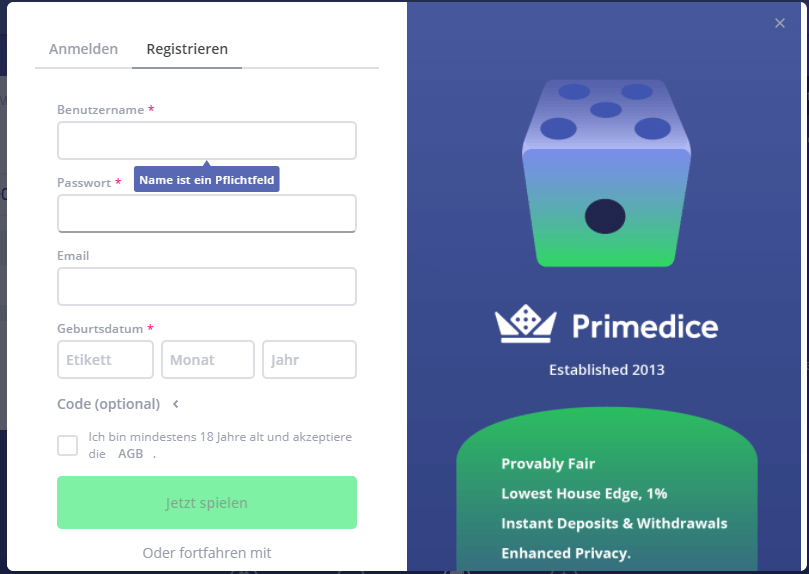This screenshot has width=809, height=574.
Task: Select the Jahr birth year field
Action: point(310,359)
